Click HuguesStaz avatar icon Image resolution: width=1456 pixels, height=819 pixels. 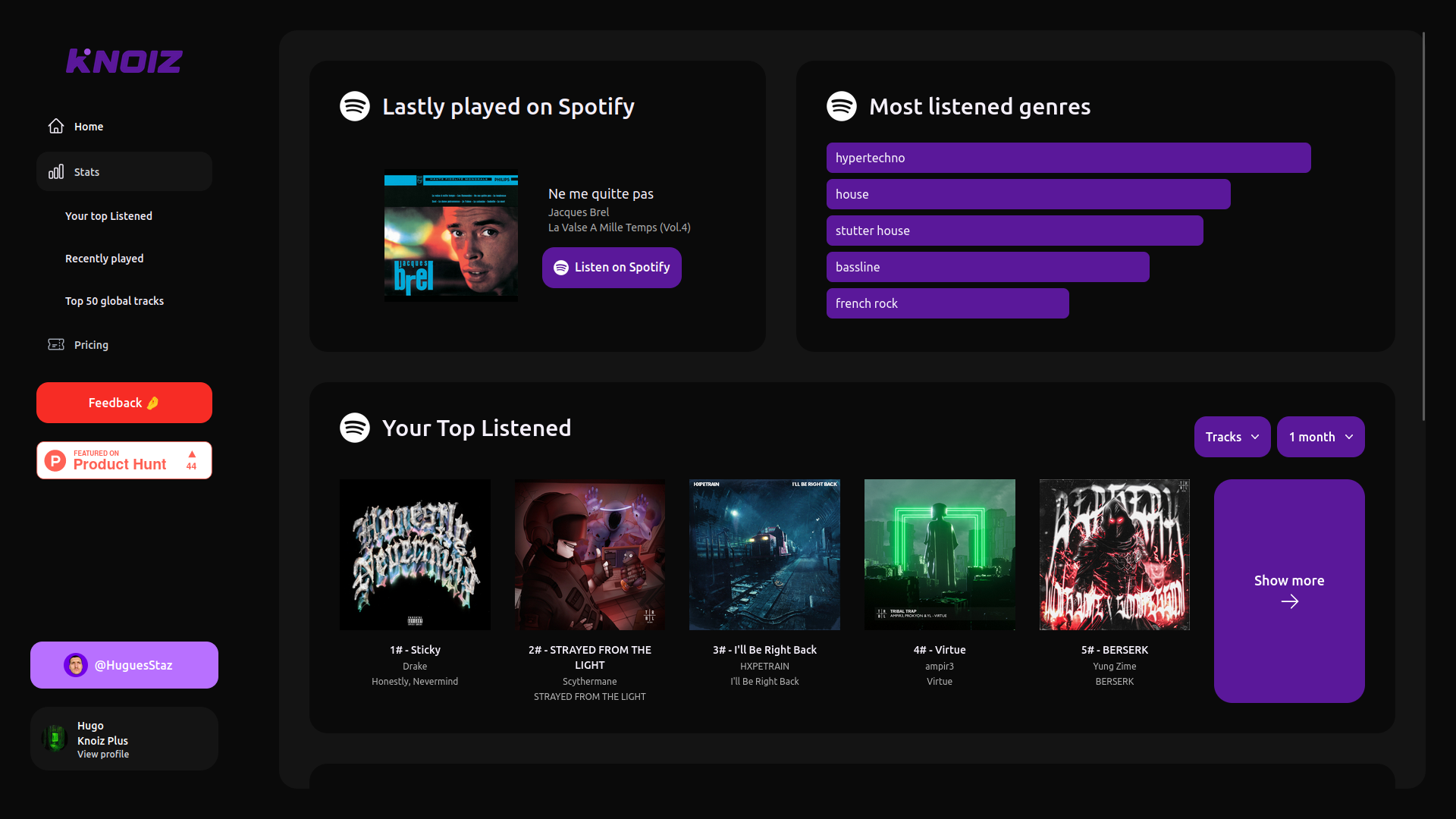(76, 665)
